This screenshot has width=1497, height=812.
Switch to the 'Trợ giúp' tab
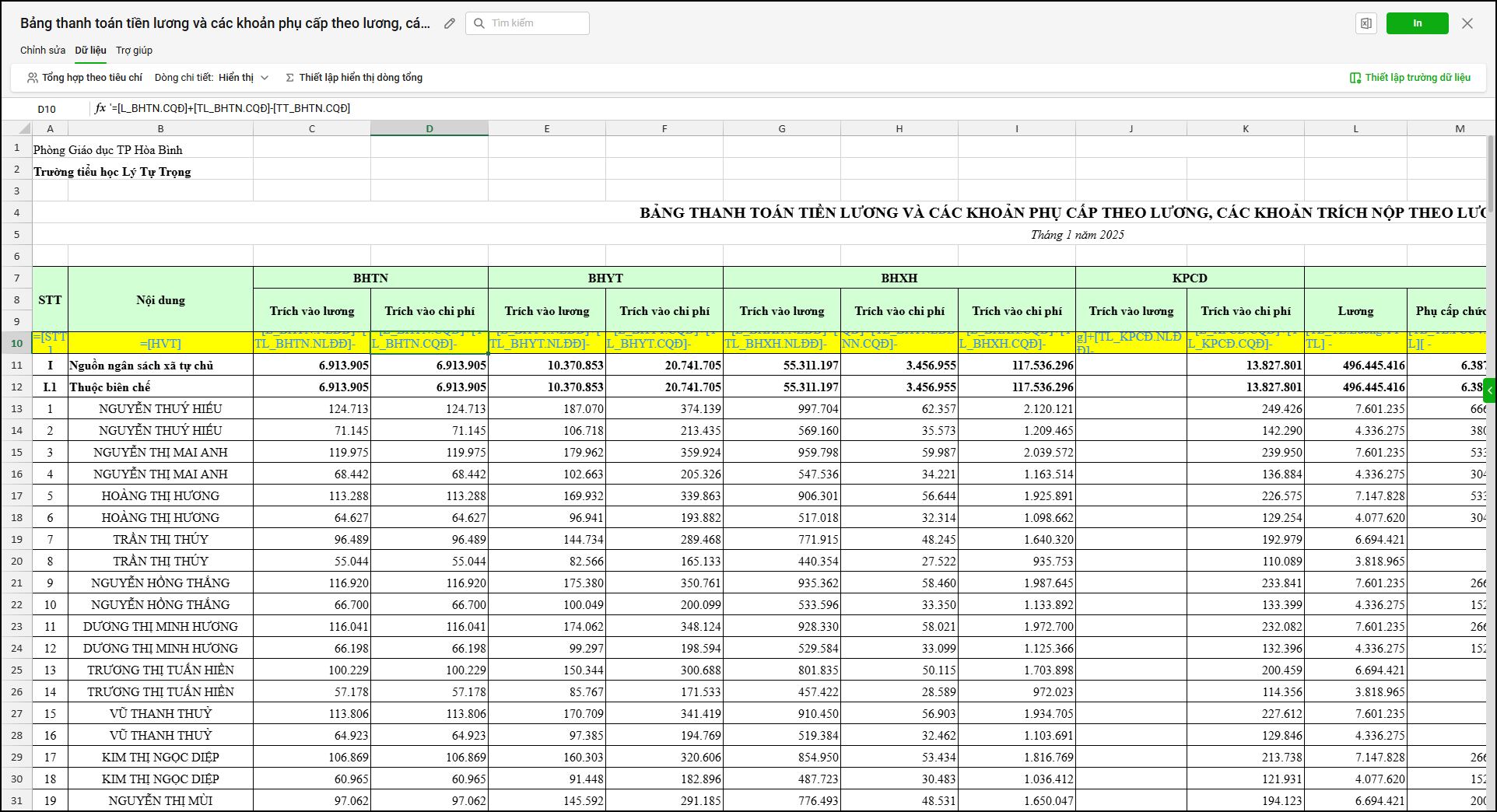click(x=134, y=51)
